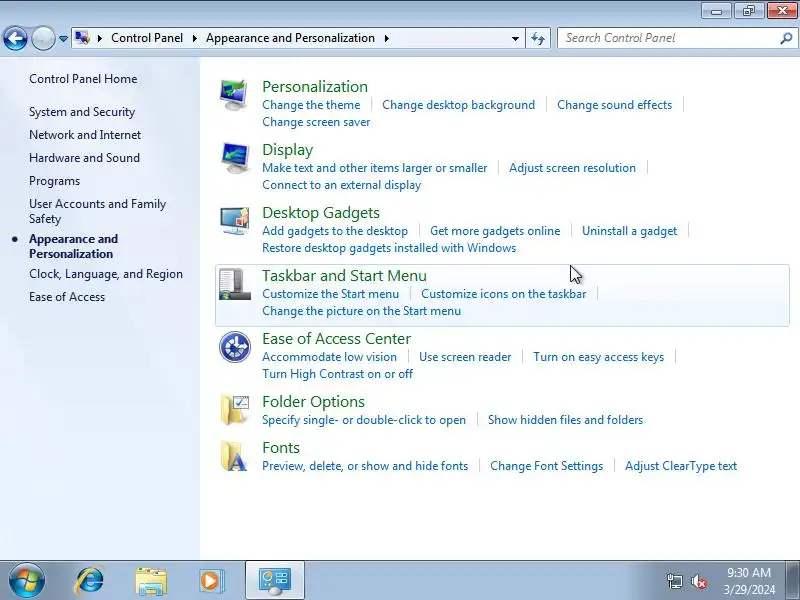Open Windows Explorer from the taskbar

(151, 581)
